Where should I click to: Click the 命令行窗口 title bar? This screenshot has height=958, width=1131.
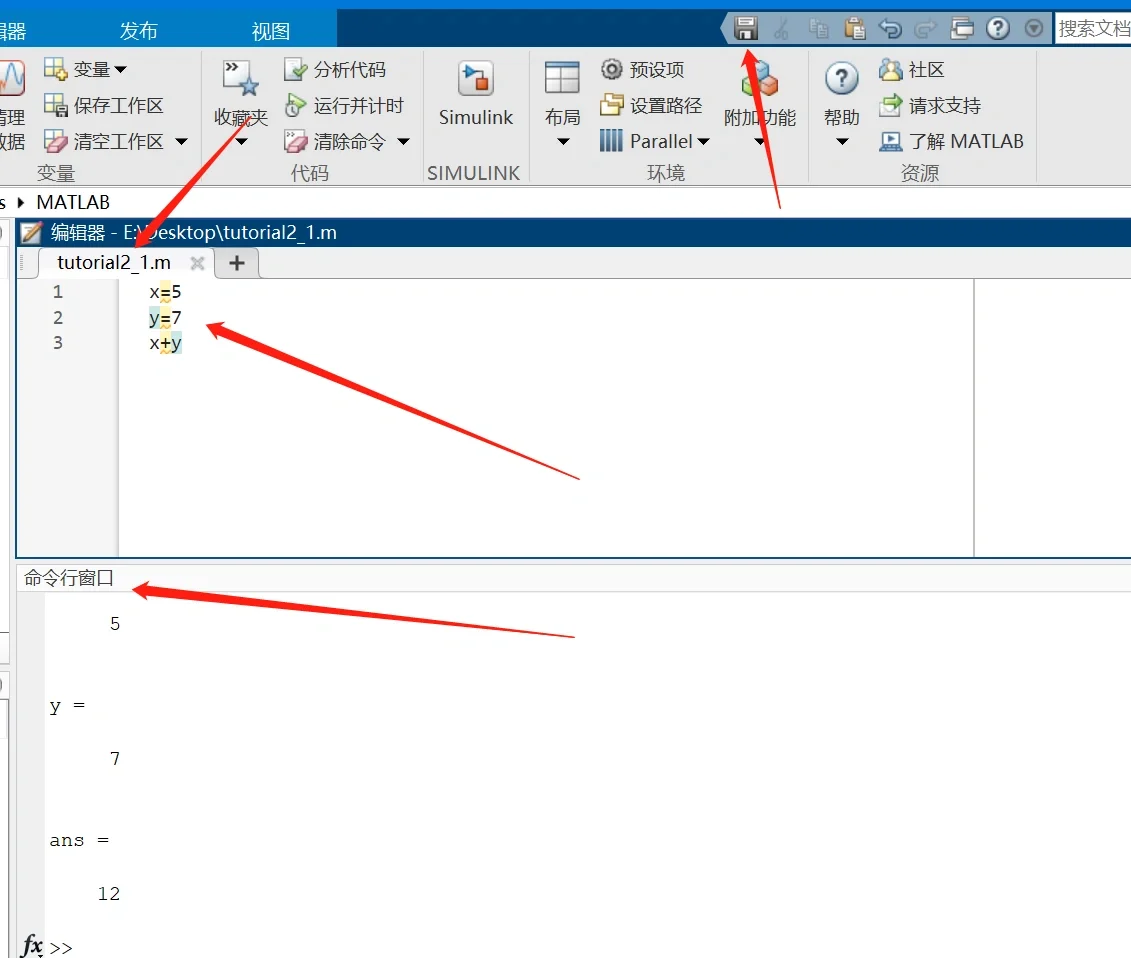[x=573, y=578]
